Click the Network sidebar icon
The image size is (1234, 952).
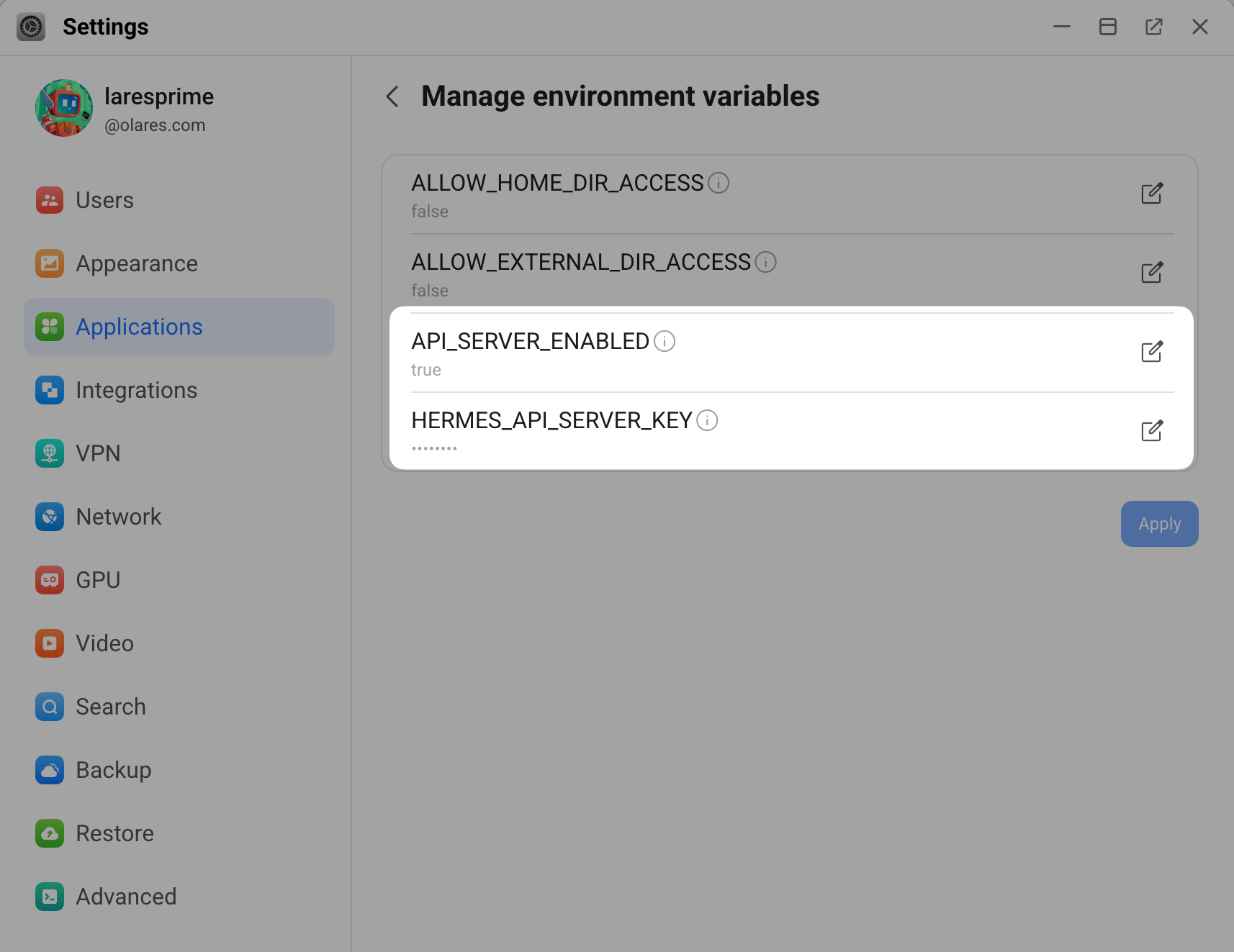pyautogui.click(x=50, y=517)
